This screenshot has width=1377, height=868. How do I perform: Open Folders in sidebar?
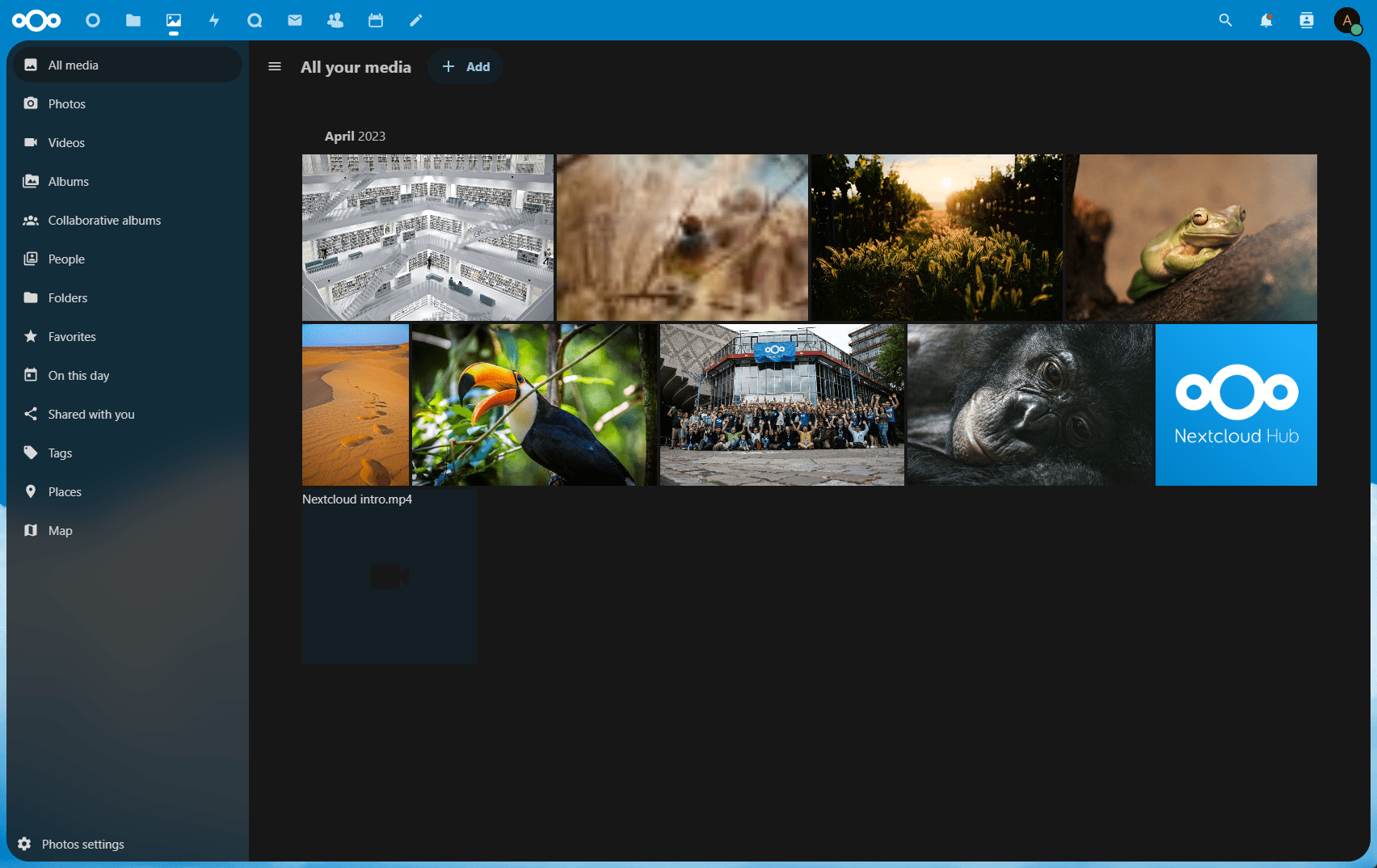click(128, 297)
